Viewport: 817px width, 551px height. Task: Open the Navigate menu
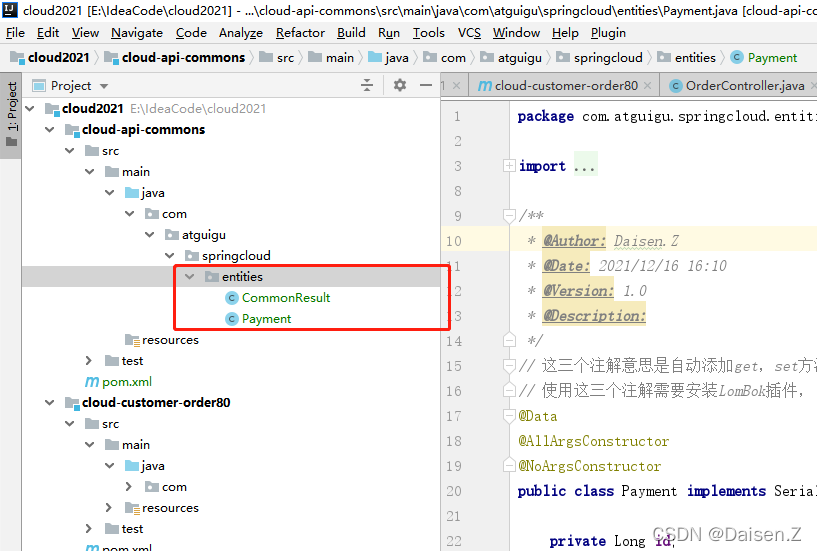(x=137, y=33)
